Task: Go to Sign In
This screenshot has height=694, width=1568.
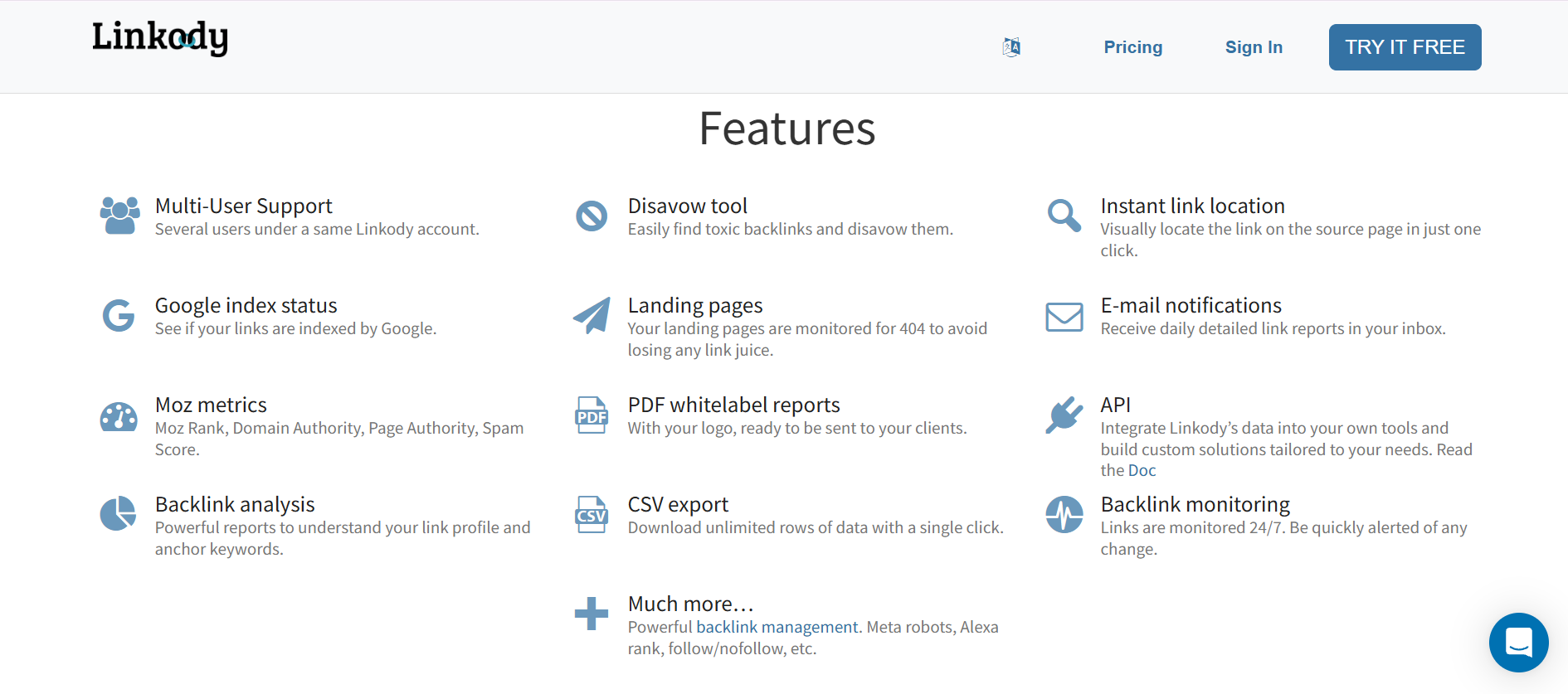Action: coord(1254,47)
